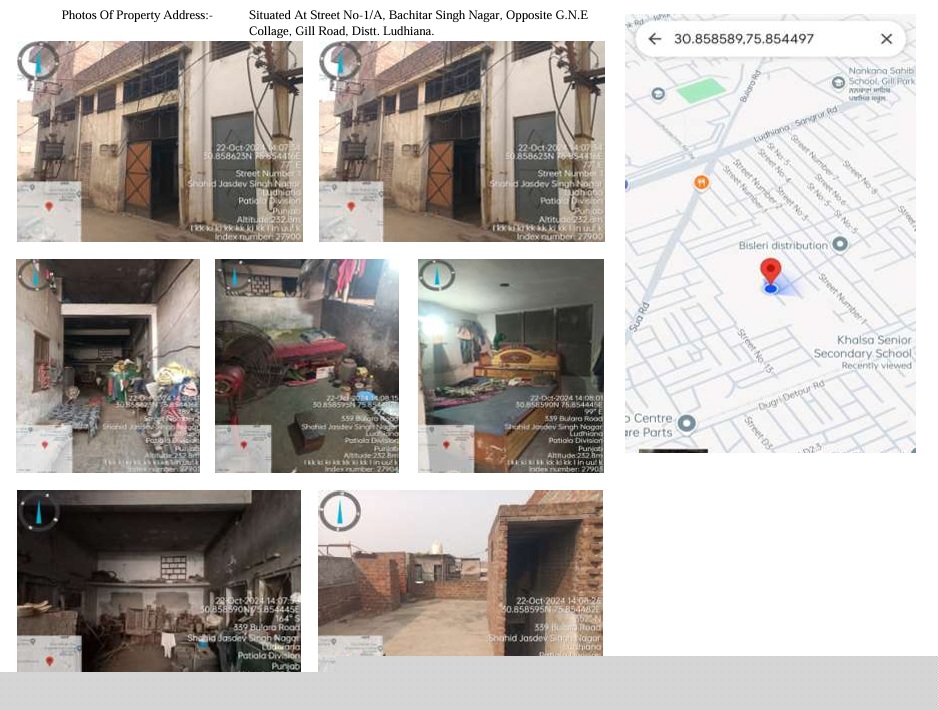
Task: Click the school icon beside the green park
Action: pyautogui.click(x=658, y=93)
